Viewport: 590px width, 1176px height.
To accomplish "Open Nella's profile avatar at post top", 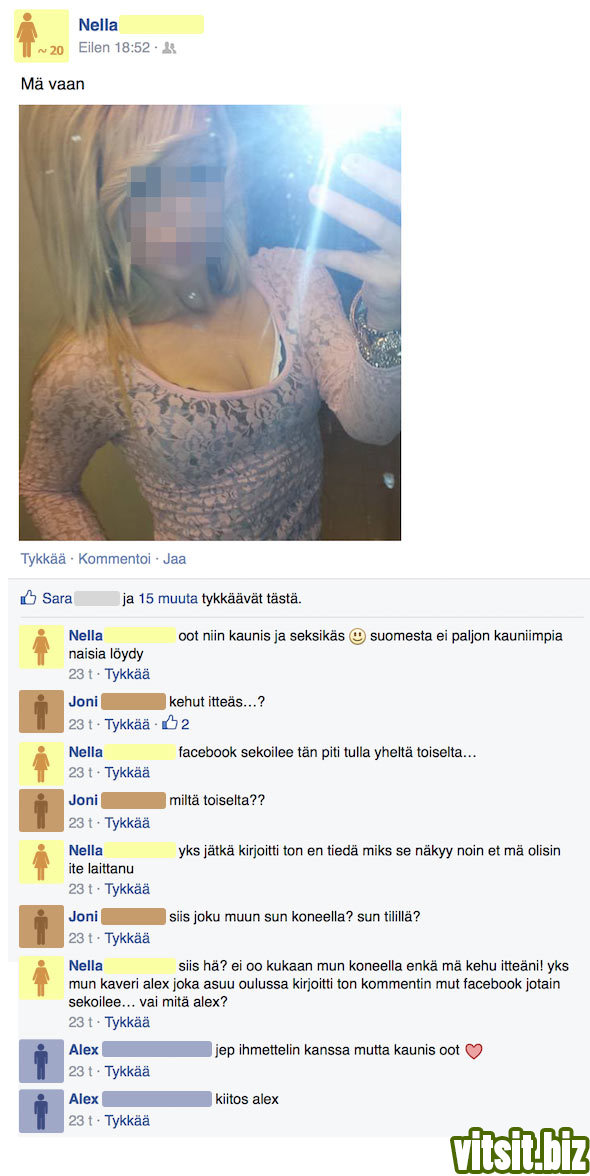I will tap(41, 36).
